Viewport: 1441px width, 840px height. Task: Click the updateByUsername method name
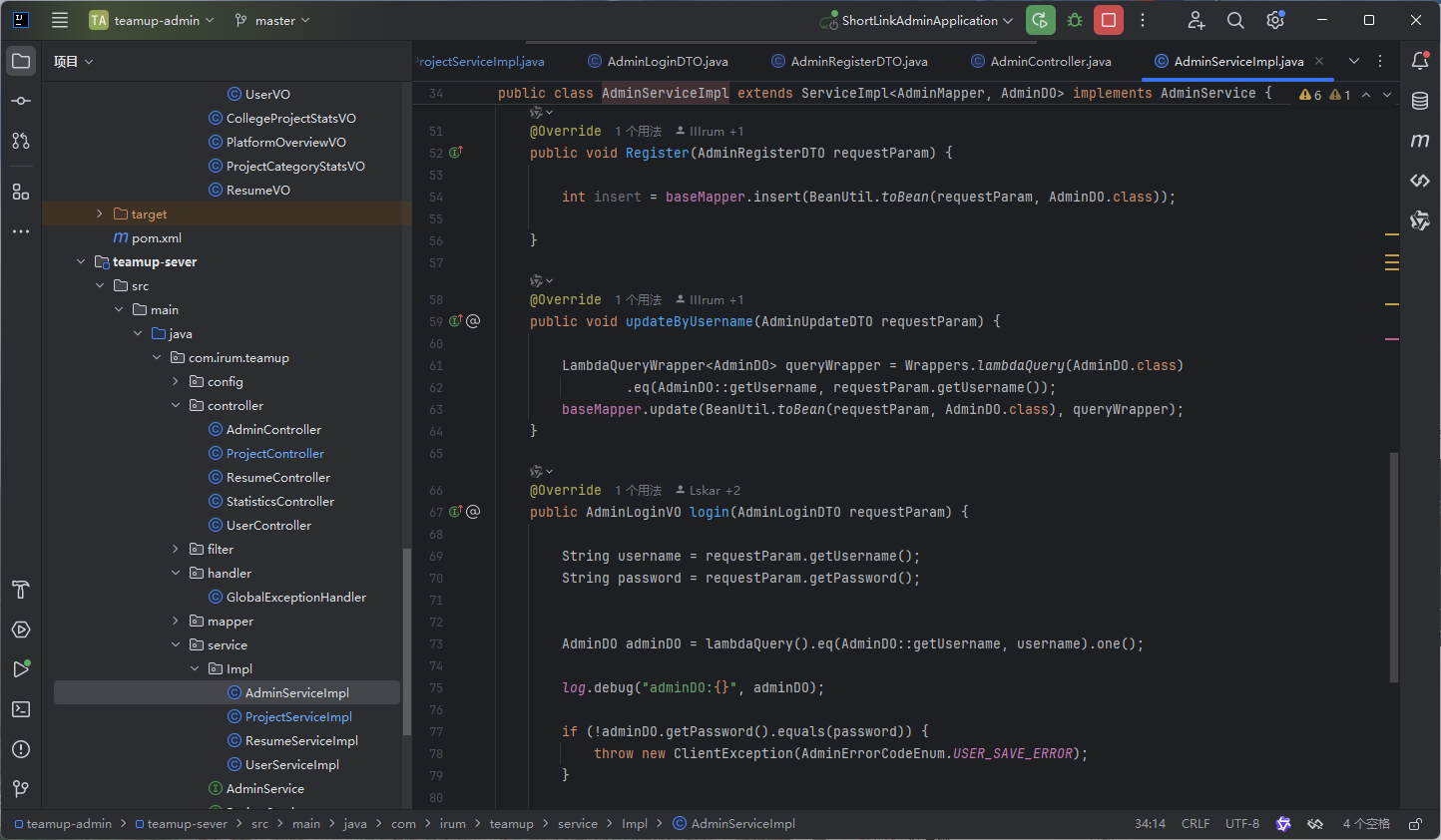pos(690,321)
